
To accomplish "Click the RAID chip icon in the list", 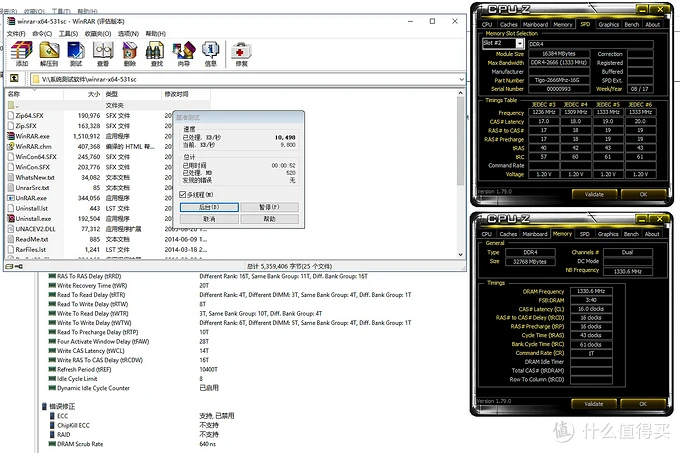I will click(x=52, y=435).
